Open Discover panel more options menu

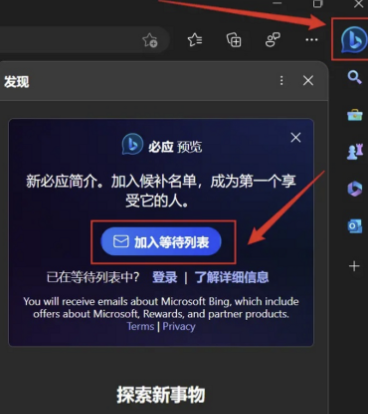[282, 80]
